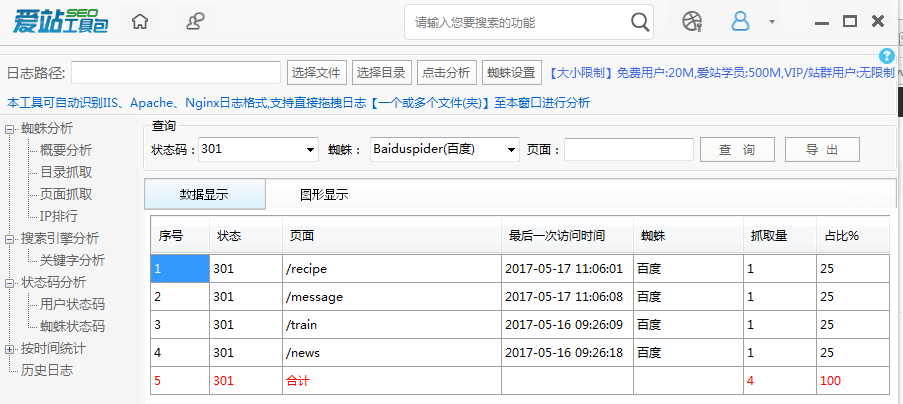Click the blue user account icon
Screen dimensions: 903x404
pyautogui.click(x=740, y=21)
